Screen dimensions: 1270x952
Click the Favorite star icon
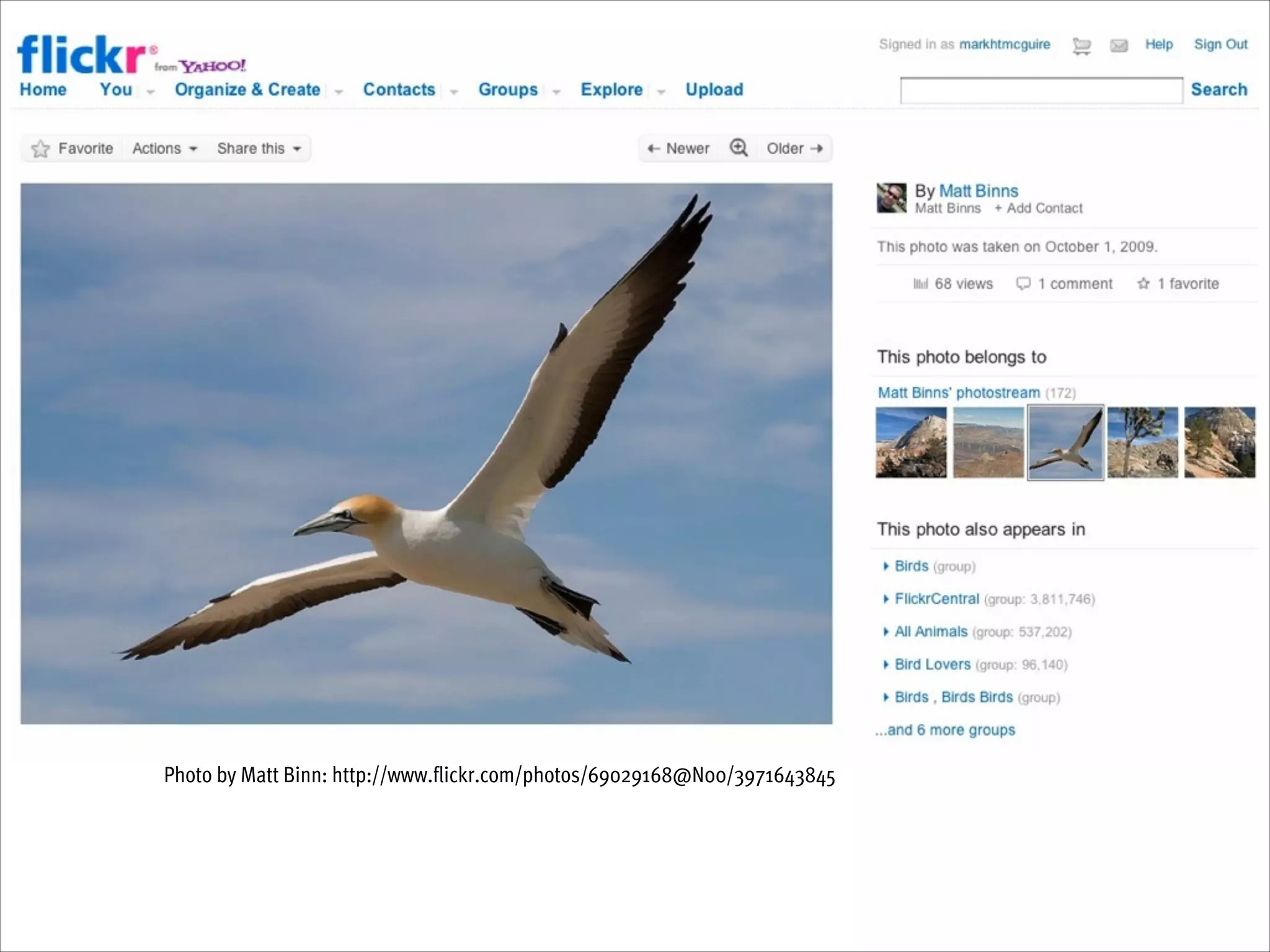[x=40, y=149]
